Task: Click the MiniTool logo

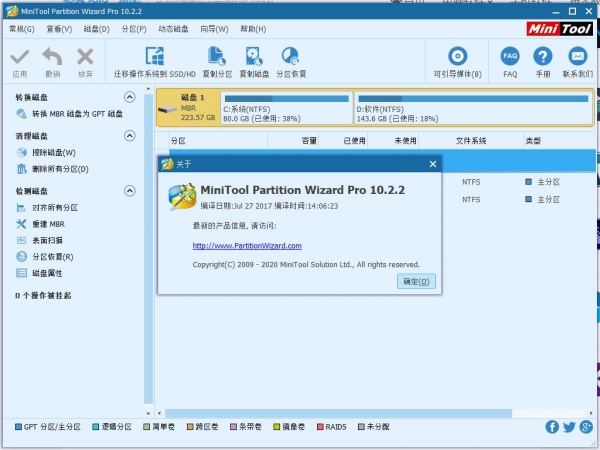Action: click(x=559, y=29)
